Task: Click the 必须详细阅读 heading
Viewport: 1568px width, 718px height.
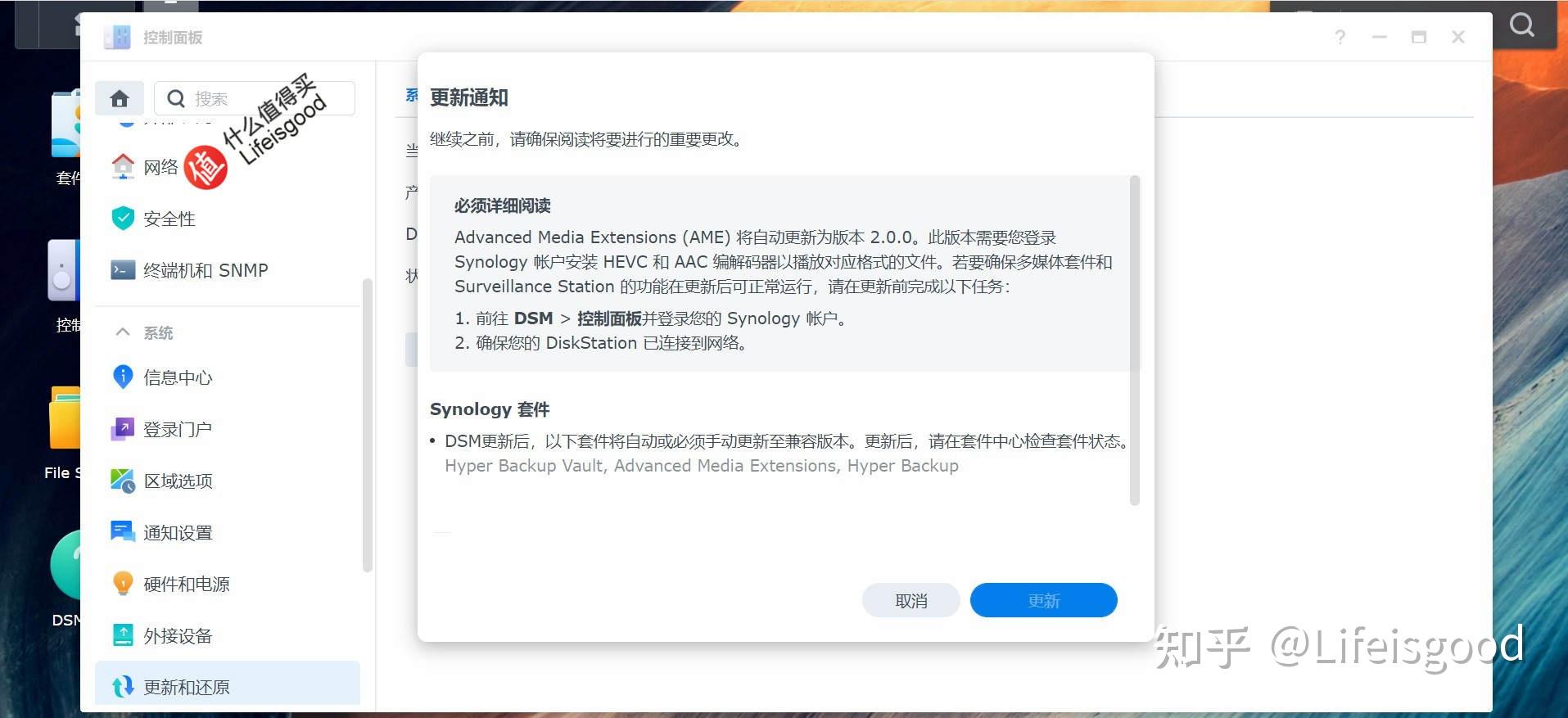Action: click(x=503, y=205)
